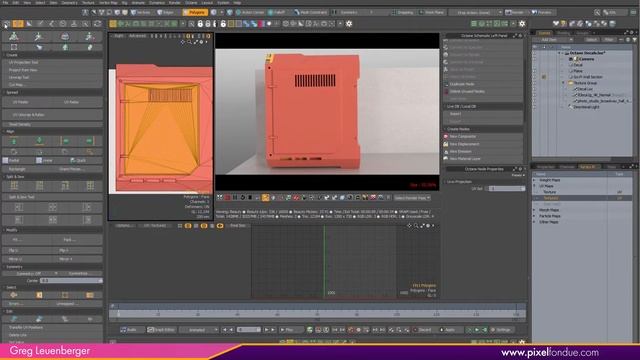
Task: Select the Directional Light item
Action: 587,107
